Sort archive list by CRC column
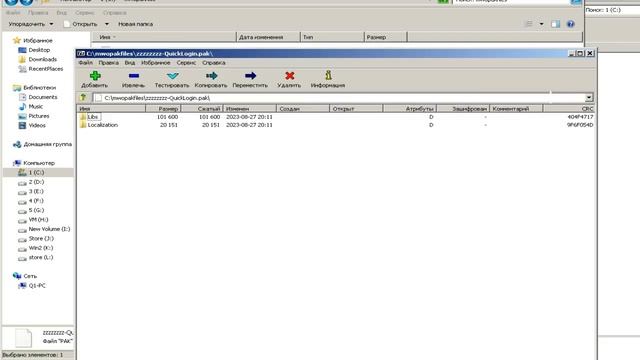The height and width of the screenshot is (360, 640). pos(569,109)
